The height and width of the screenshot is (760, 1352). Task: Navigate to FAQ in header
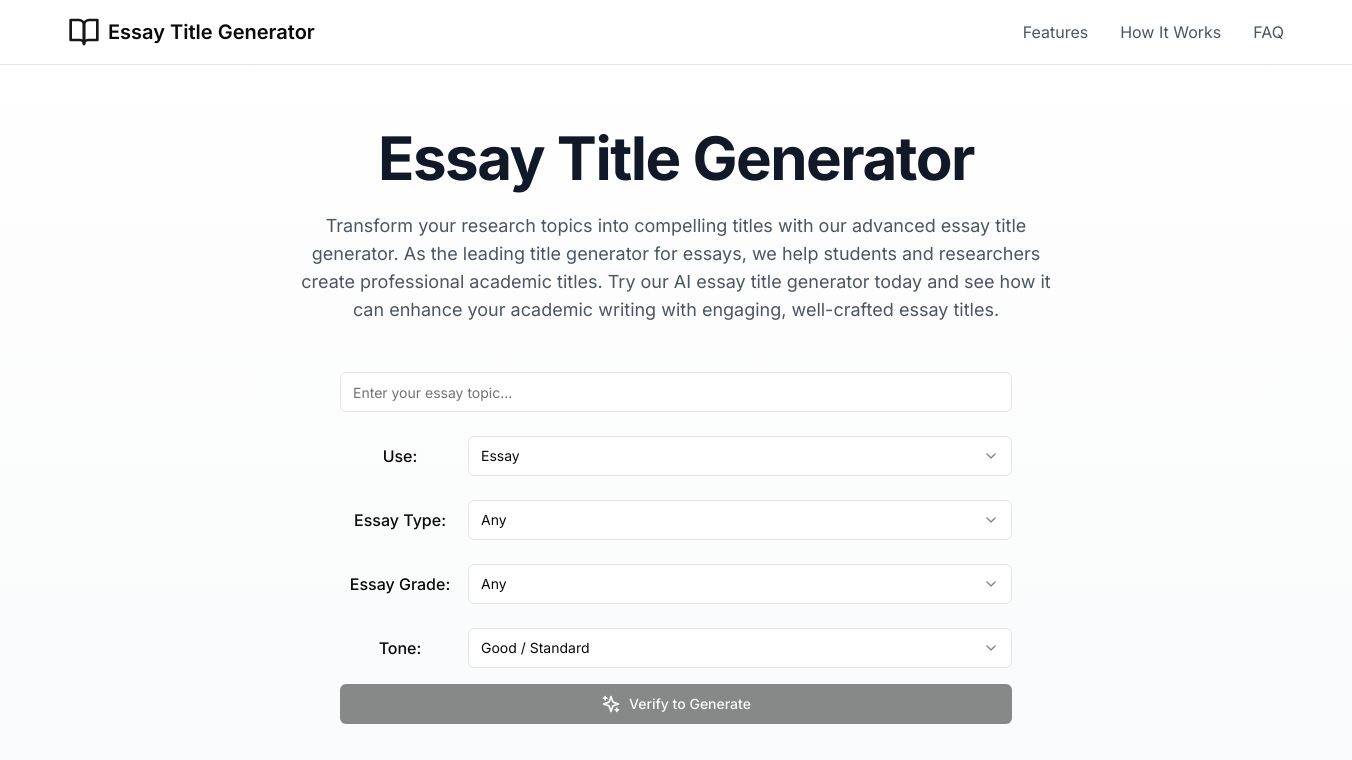click(1268, 32)
